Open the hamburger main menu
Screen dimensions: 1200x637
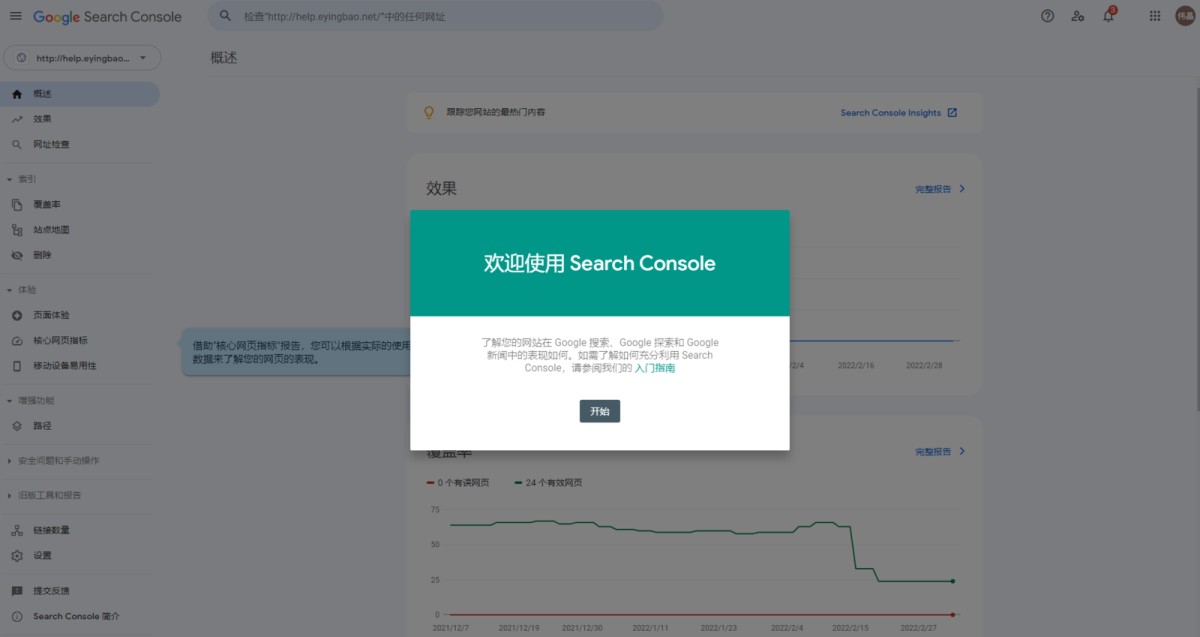pos(15,16)
